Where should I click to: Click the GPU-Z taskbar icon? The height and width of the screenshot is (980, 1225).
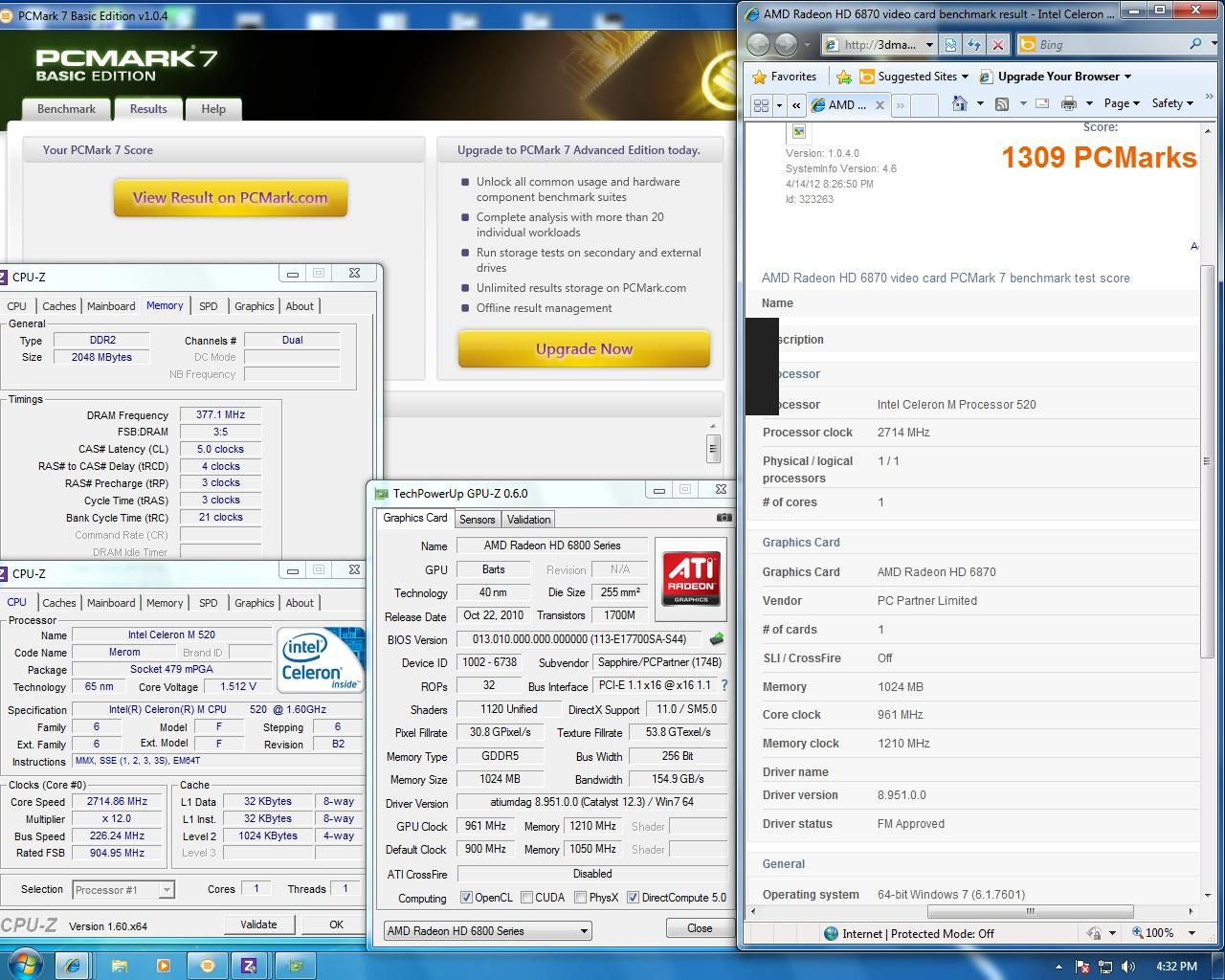tap(295, 966)
